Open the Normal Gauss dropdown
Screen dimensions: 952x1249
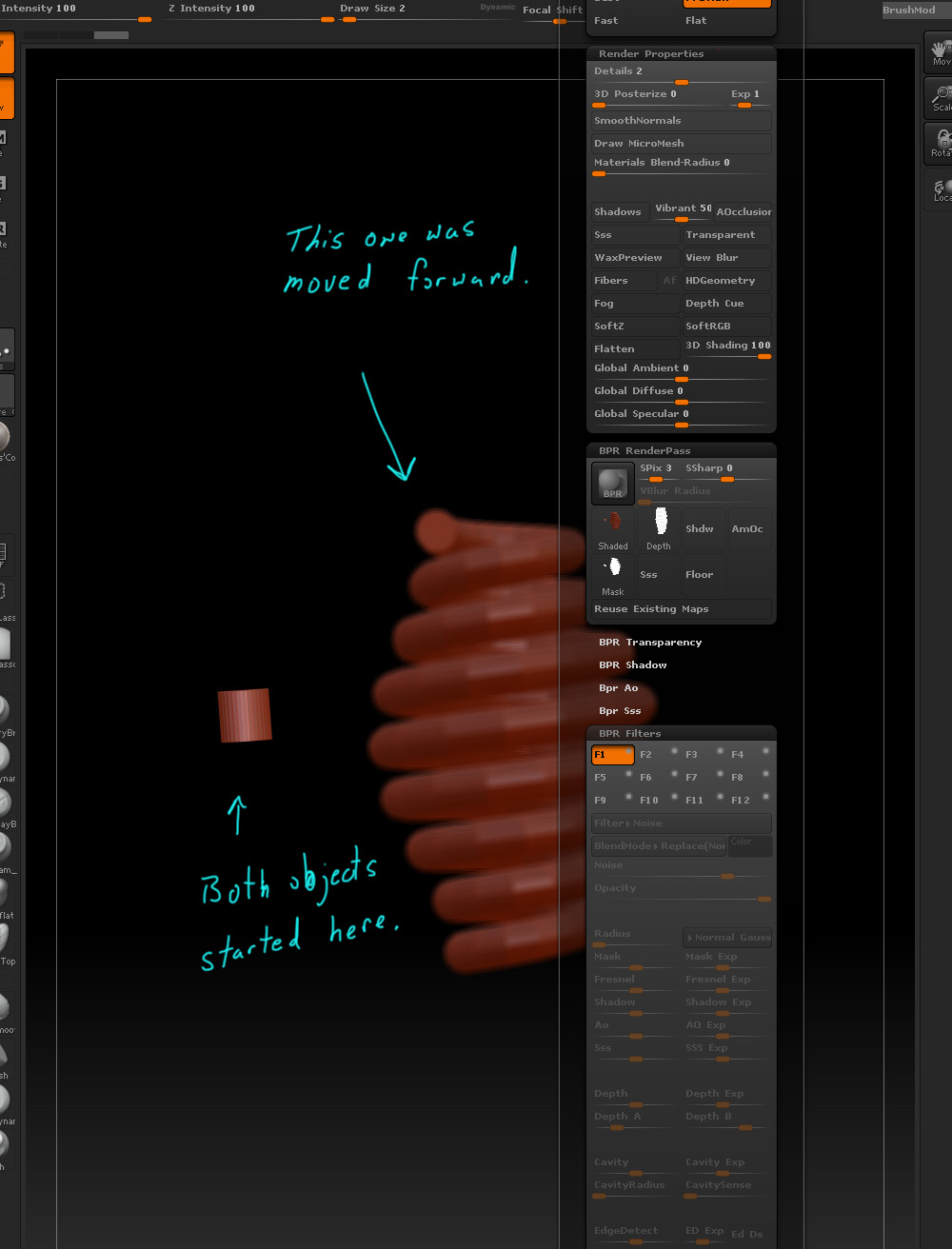pyautogui.click(x=727, y=938)
